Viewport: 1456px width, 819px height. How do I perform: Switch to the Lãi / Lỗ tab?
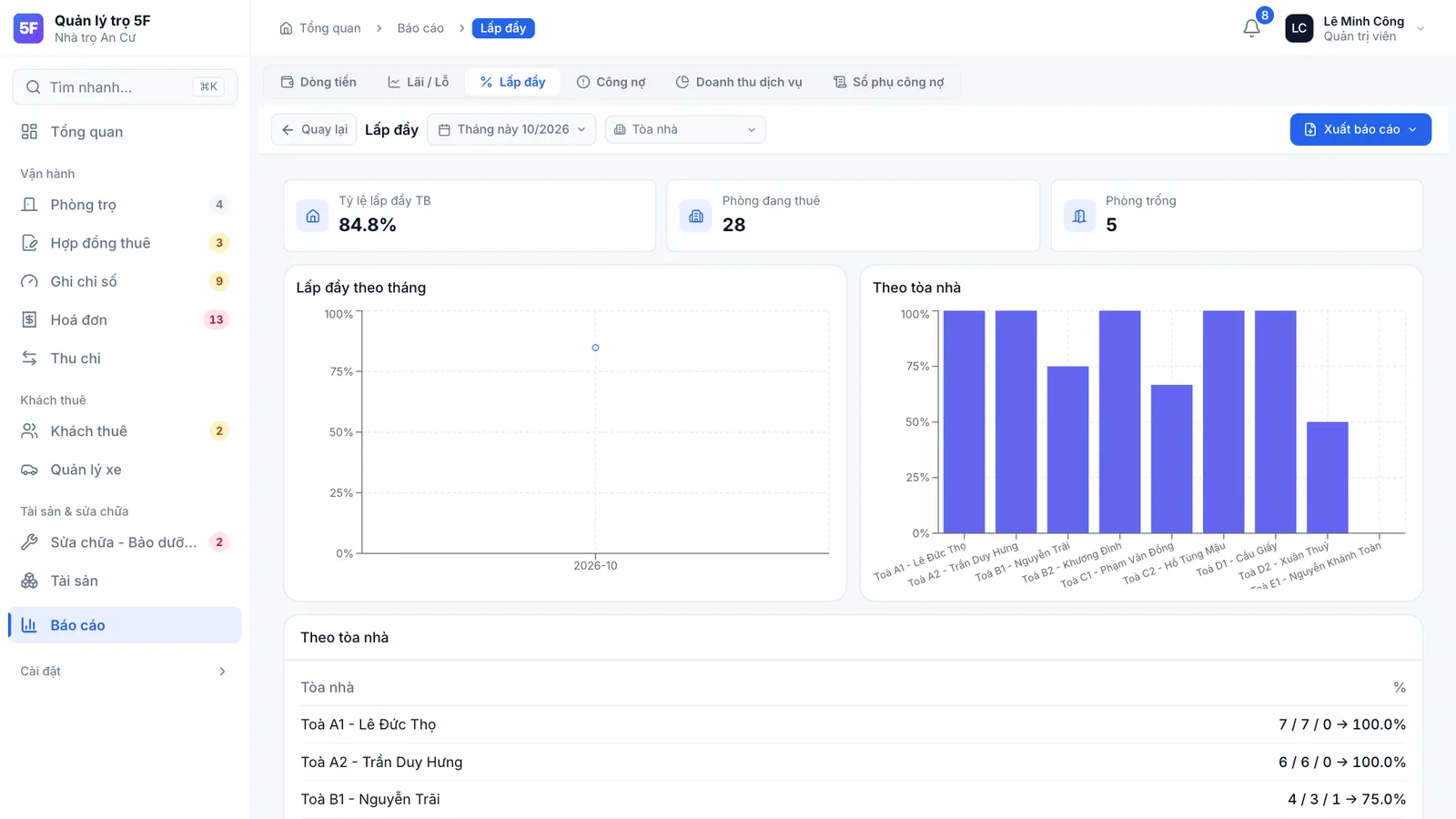point(419,82)
